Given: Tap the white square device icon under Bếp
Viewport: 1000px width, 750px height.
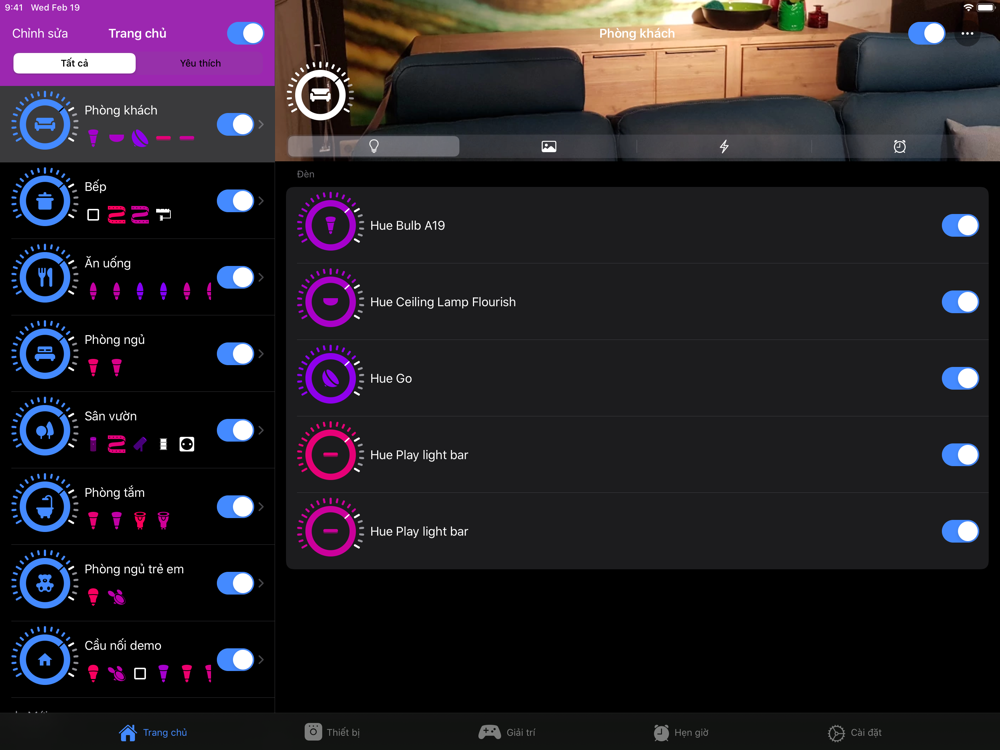Looking at the screenshot, I should tap(93, 215).
